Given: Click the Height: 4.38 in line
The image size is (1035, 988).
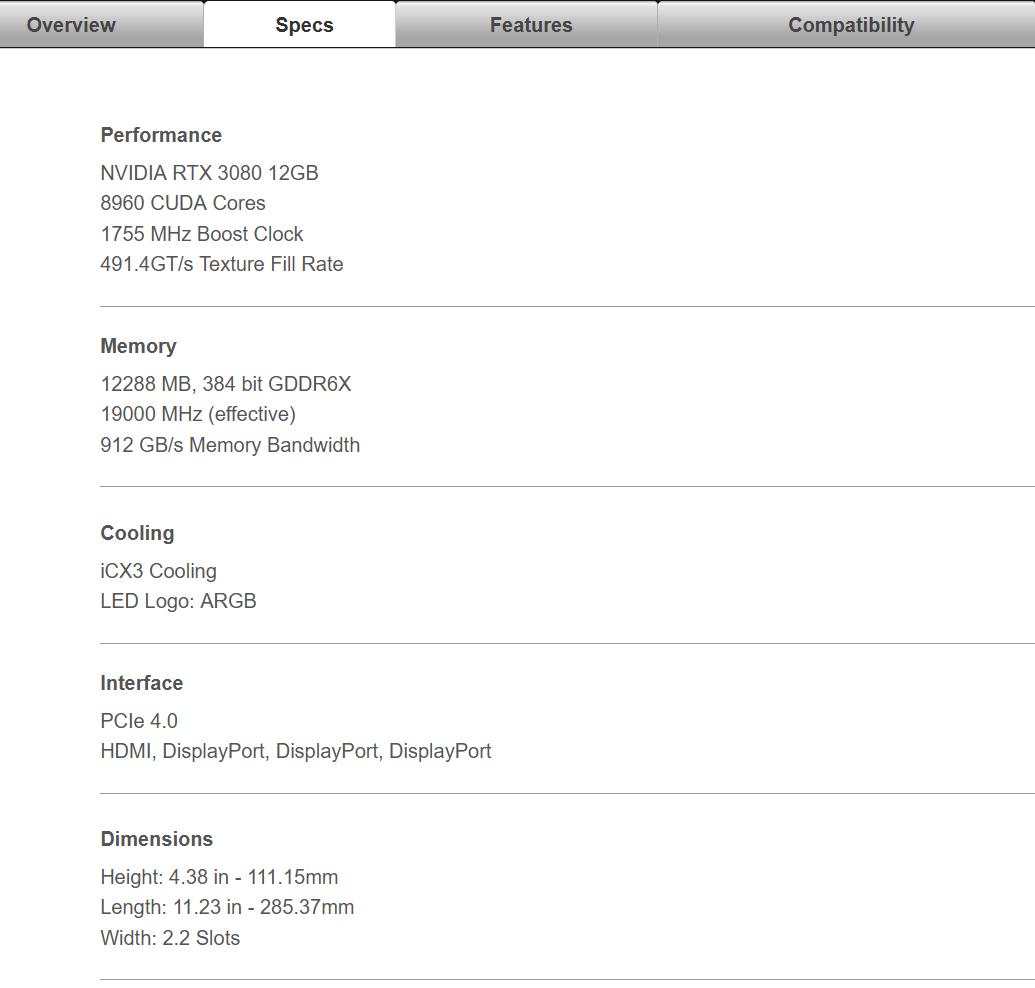Looking at the screenshot, I should [x=219, y=877].
